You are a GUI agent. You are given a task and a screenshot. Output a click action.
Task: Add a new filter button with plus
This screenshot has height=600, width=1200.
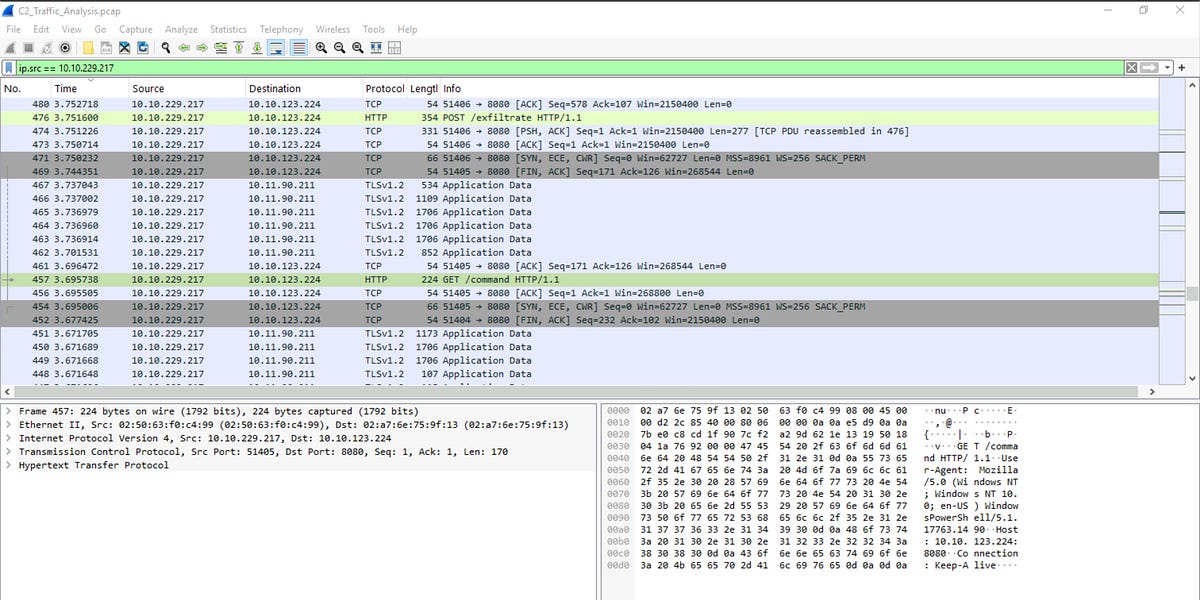point(1183,68)
